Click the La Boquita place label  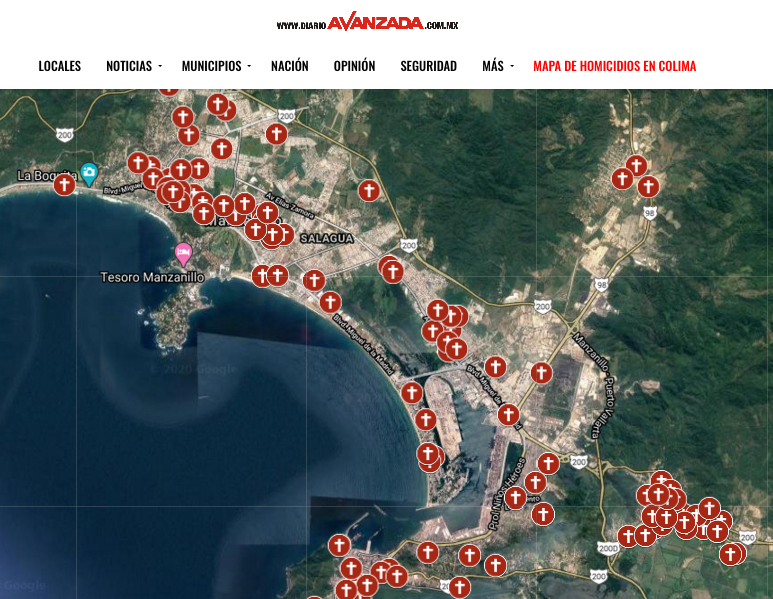coord(46,175)
